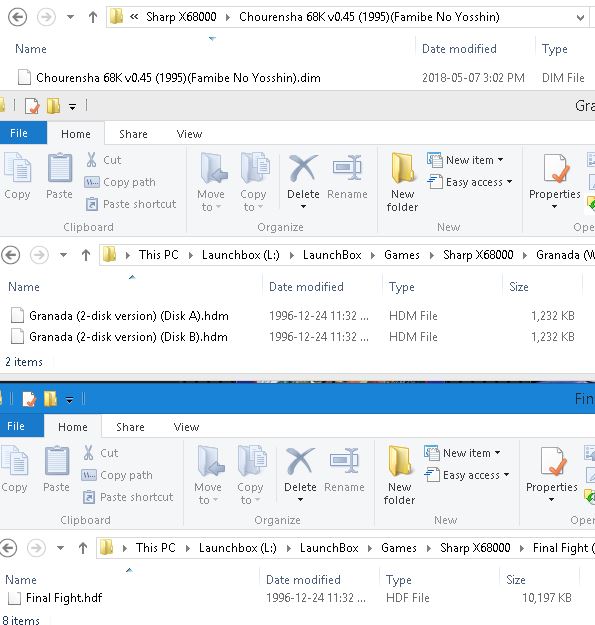Open Easy access dropdown in Final Fight window
595x625 pixels.
(x=466, y=475)
